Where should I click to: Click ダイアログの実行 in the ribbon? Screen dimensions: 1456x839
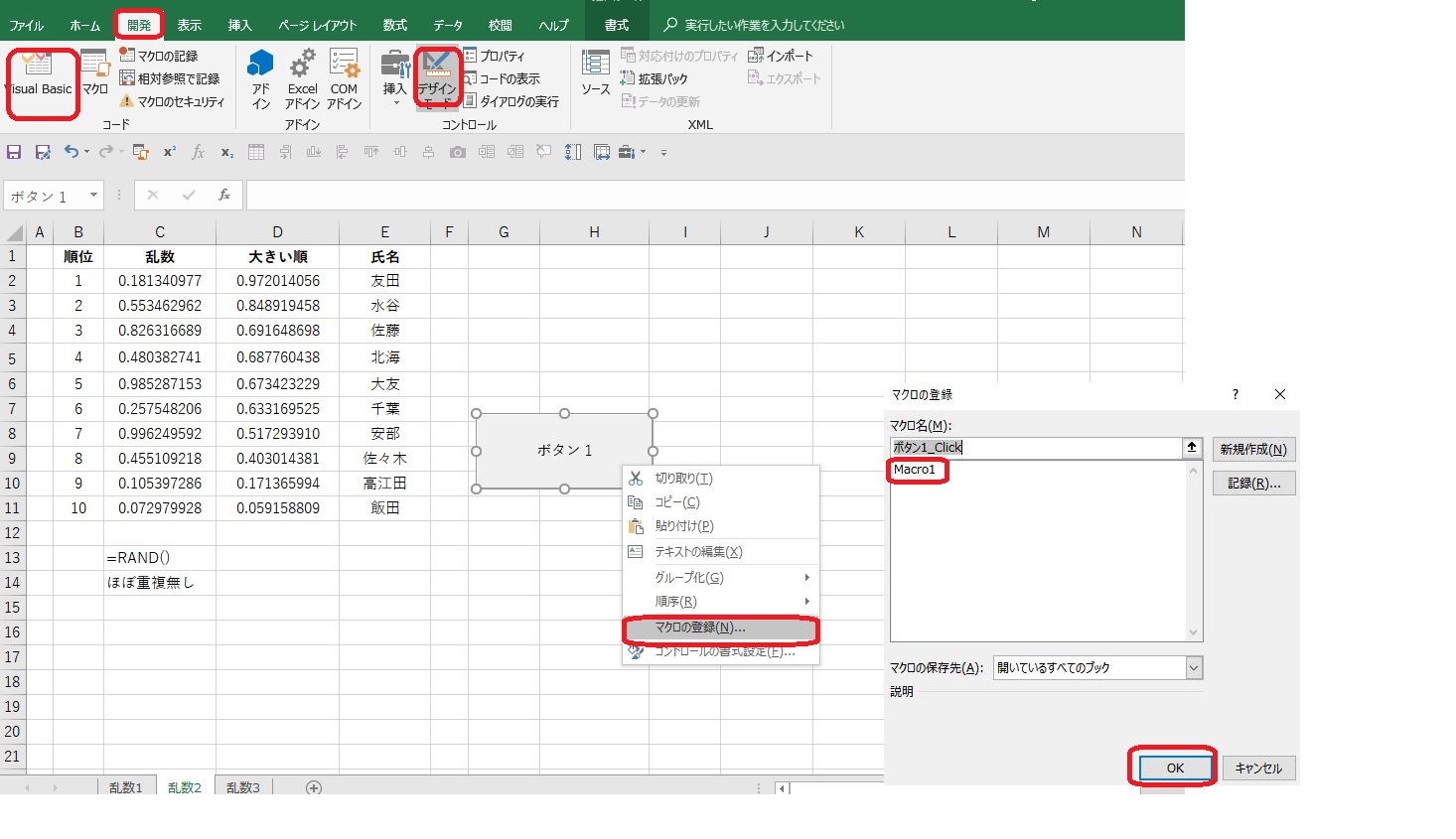point(511,101)
